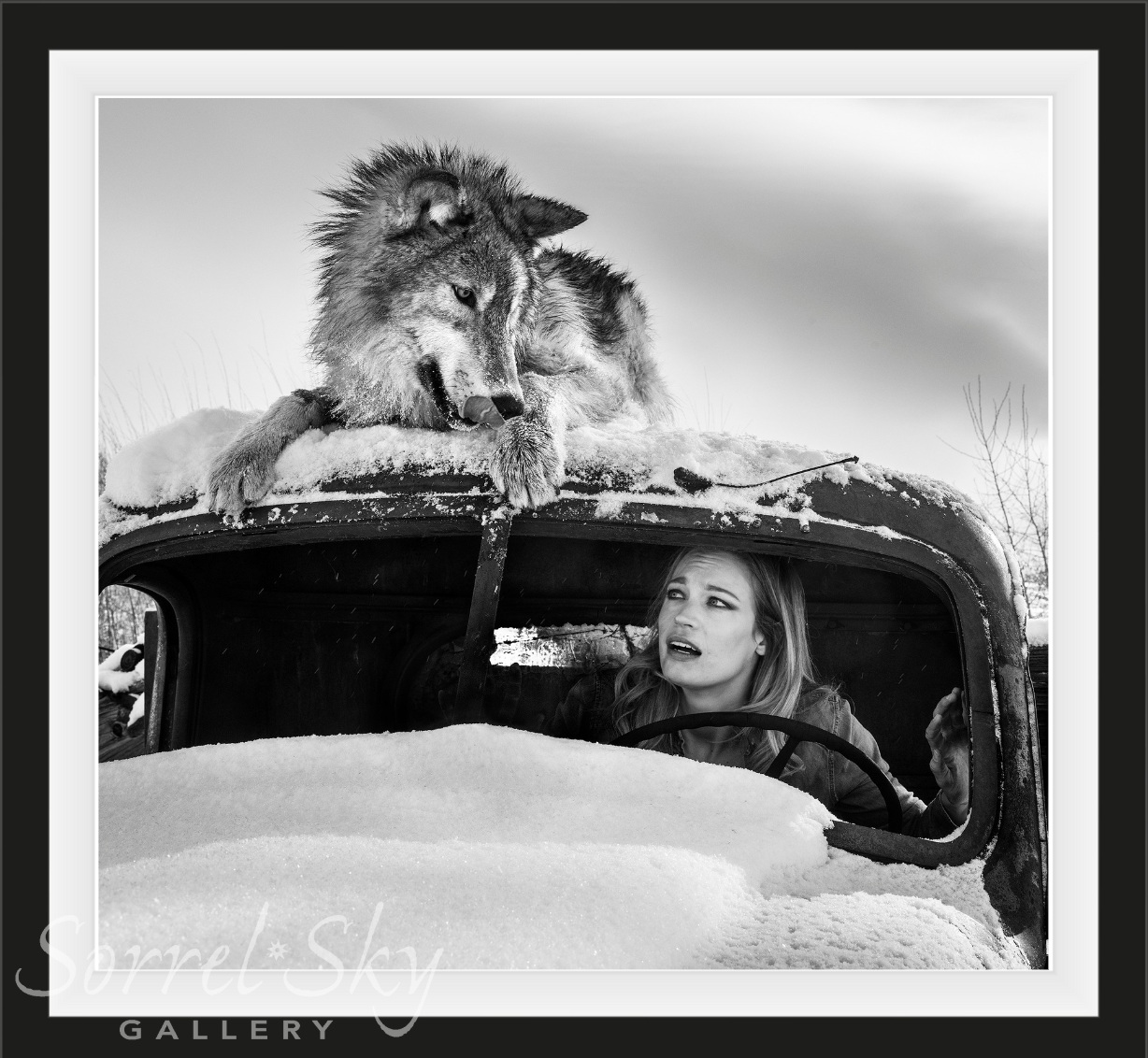Click the black outer picture frame
This screenshot has width=1148, height=1058.
23,523
